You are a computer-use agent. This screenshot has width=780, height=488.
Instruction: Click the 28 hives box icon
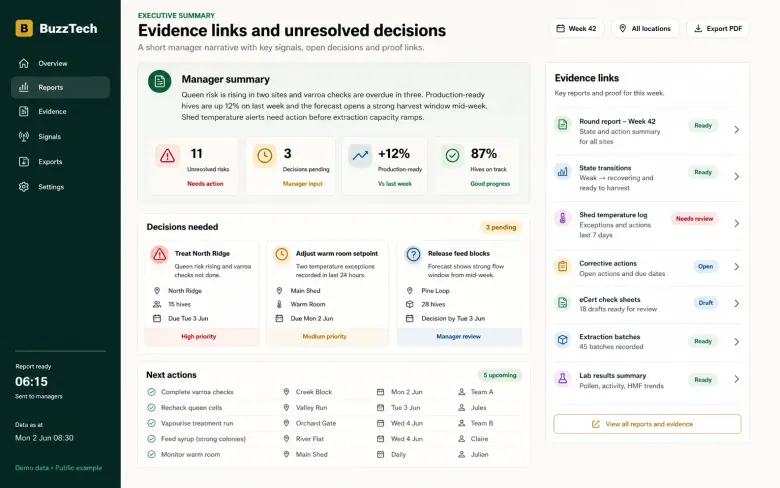(x=409, y=304)
